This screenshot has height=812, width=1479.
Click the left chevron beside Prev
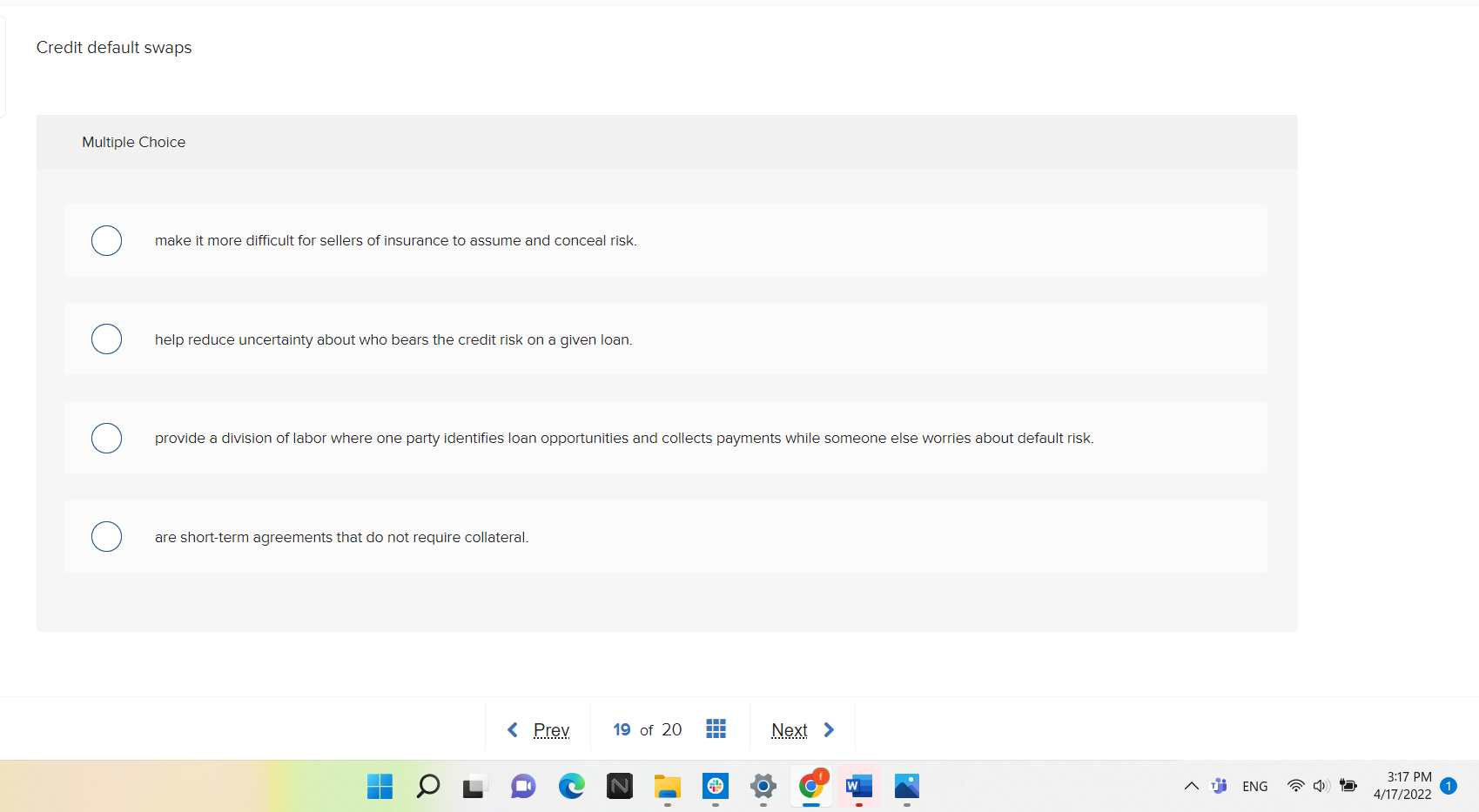[x=513, y=729]
